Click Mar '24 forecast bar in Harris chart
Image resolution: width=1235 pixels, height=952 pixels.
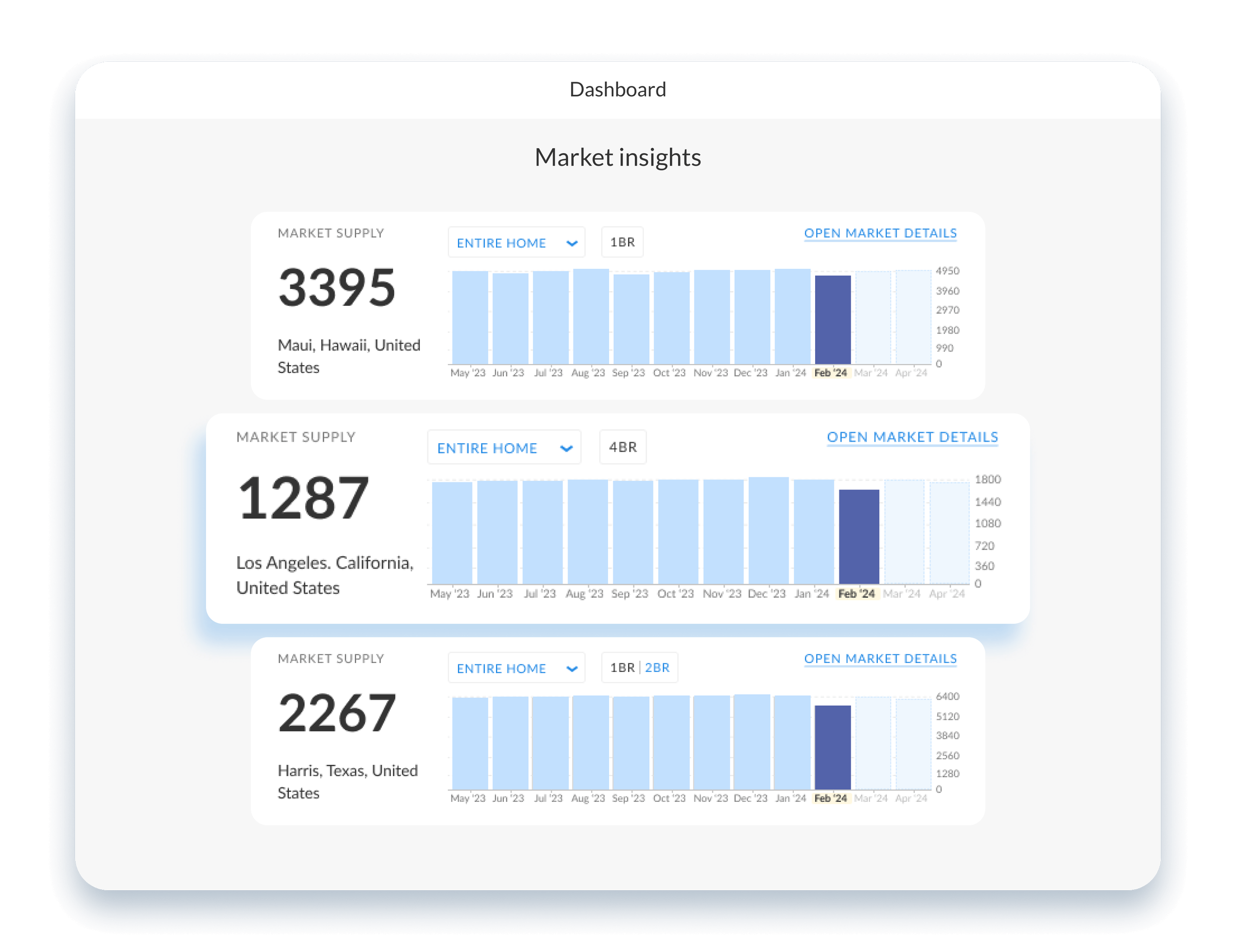872,744
